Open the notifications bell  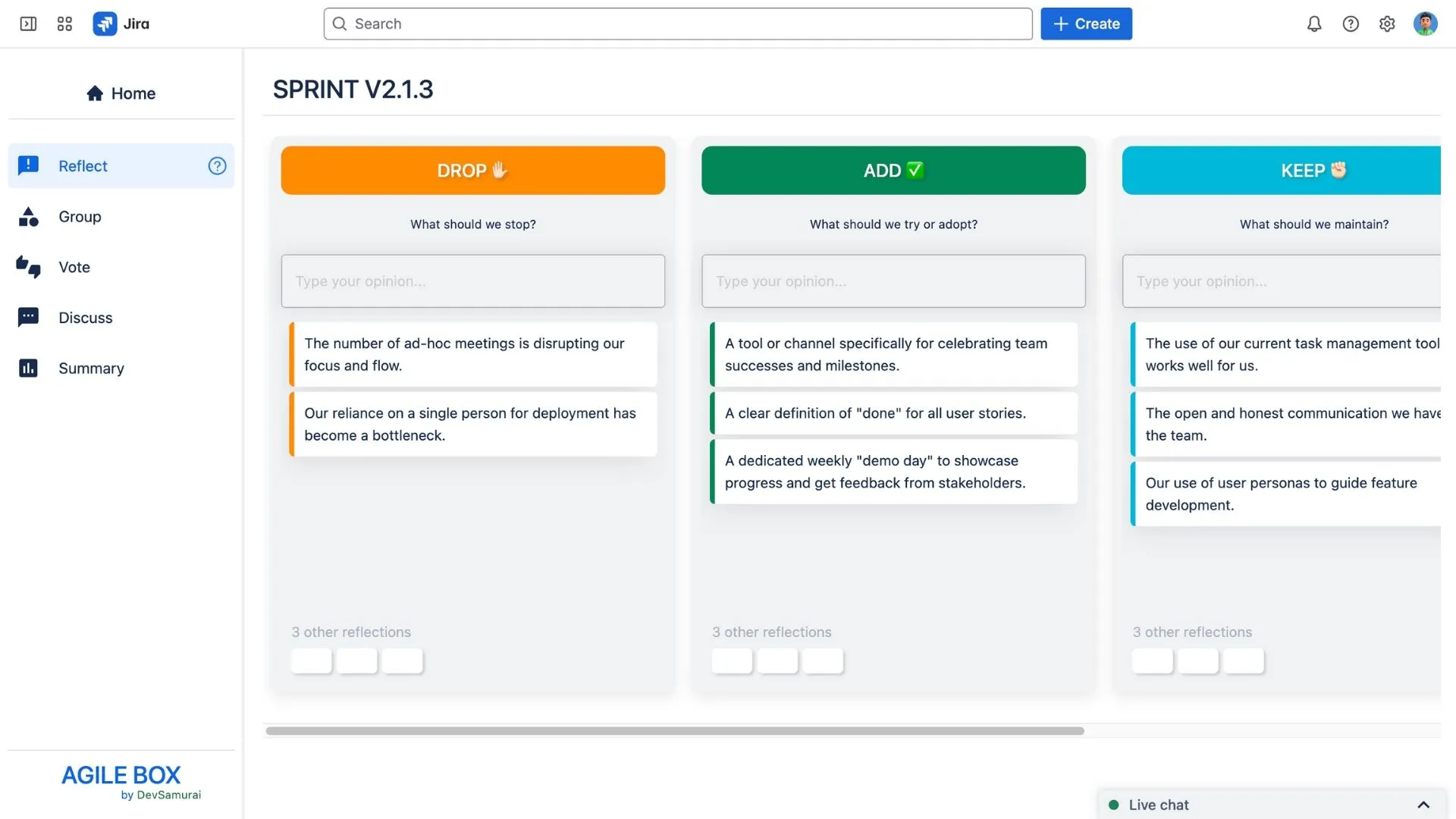pyautogui.click(x=1314, y=24)
